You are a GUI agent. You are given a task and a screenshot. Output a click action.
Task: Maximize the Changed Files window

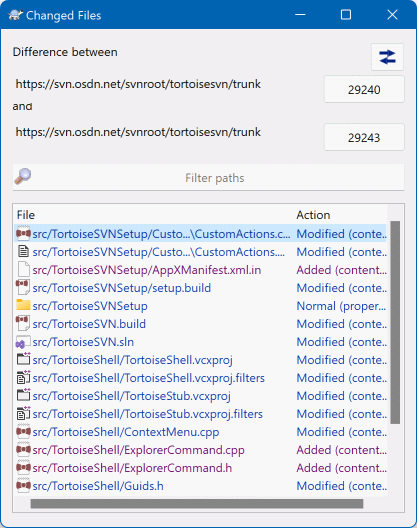(346, 15)
